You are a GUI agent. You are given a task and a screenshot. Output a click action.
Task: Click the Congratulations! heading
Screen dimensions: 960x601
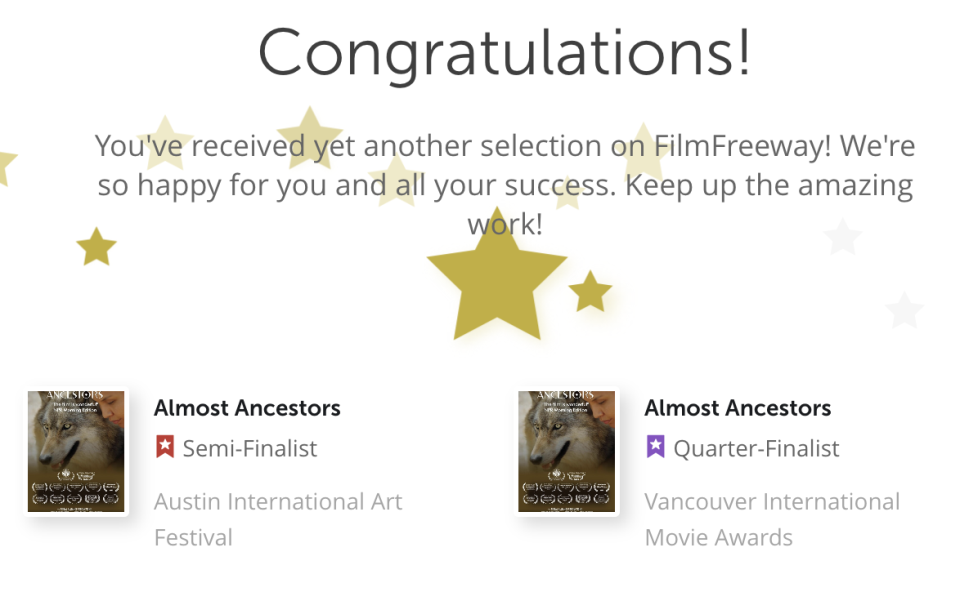pos(504,52)
